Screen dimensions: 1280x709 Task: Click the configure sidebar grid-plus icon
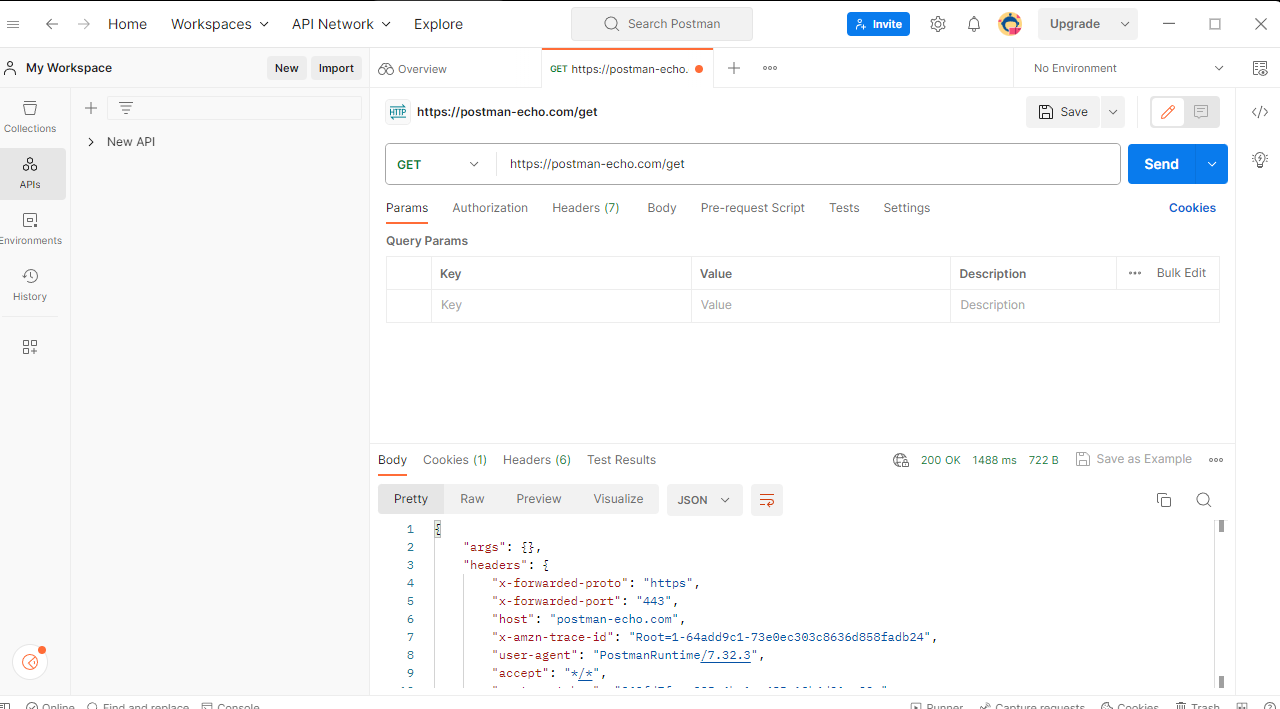click(30, 347)
